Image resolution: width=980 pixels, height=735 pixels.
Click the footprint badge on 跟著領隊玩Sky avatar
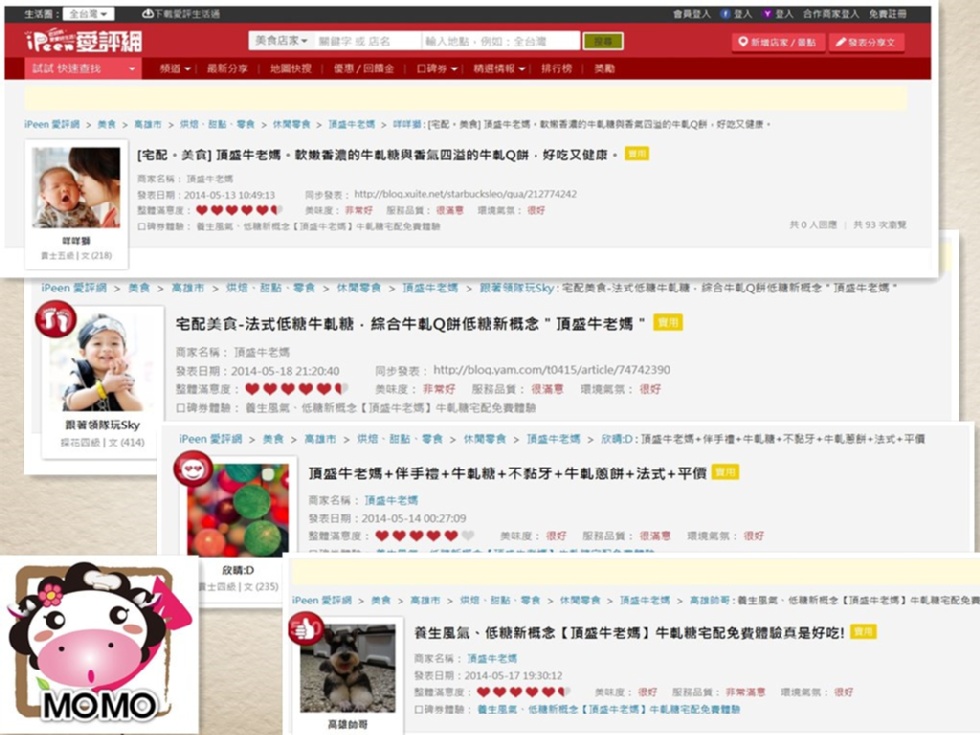[x=55, y=319]
